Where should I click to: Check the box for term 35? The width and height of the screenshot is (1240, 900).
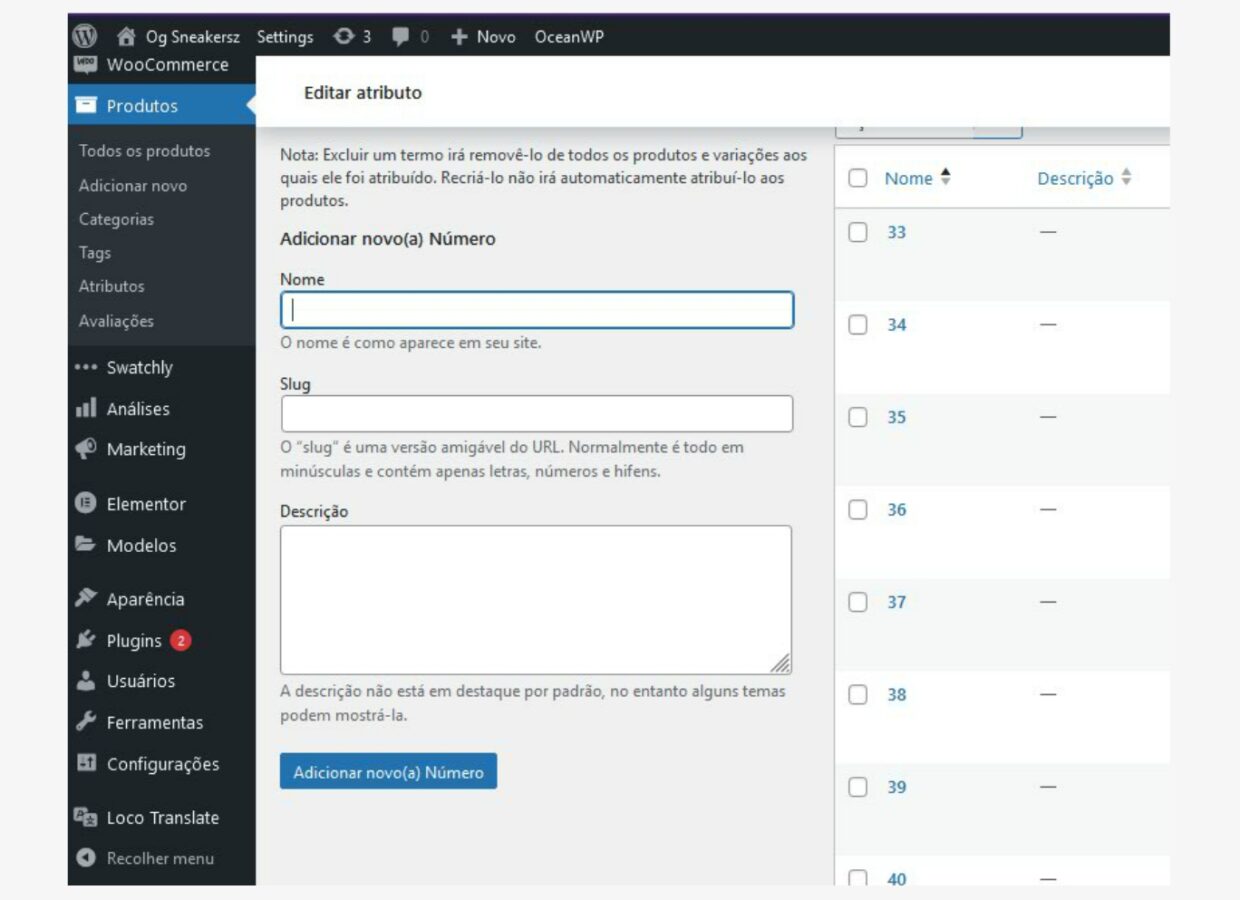[858, 417]
